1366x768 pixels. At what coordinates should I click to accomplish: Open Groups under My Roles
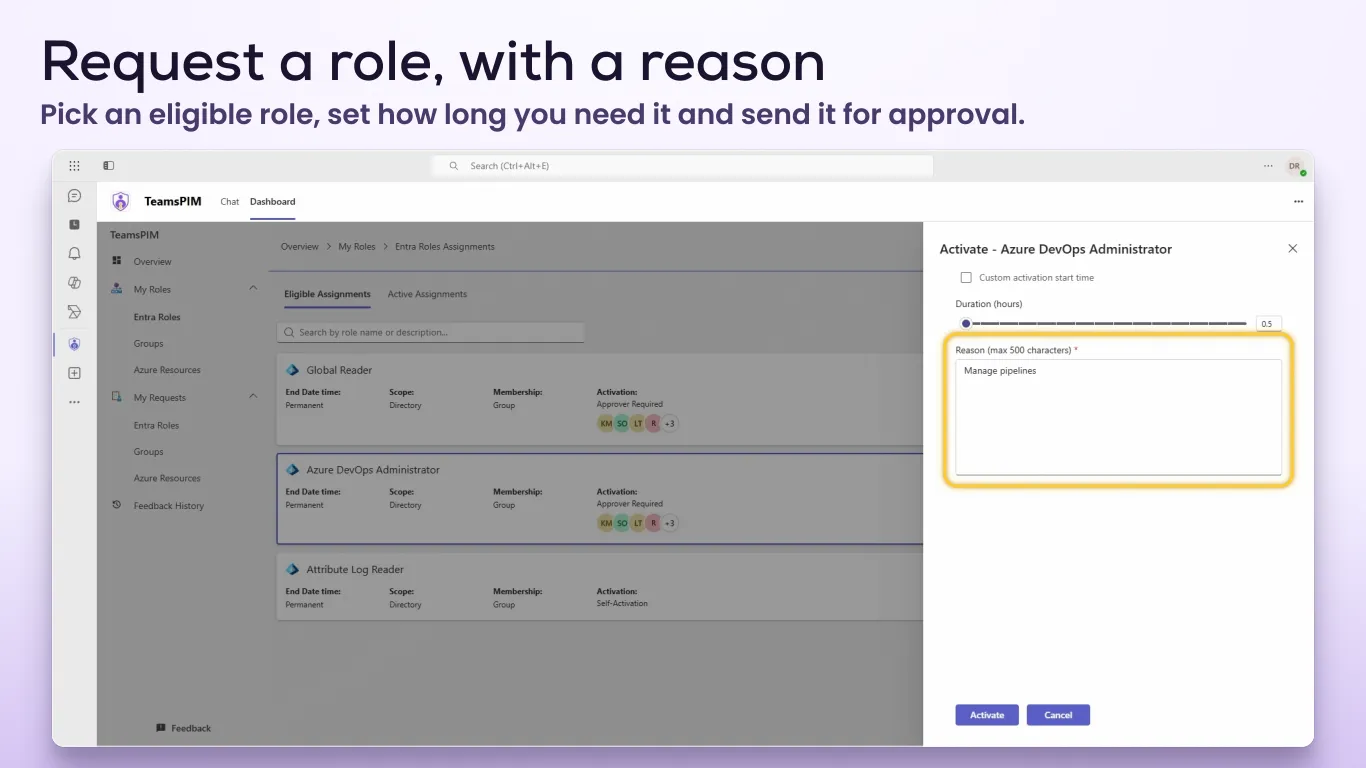148,344
